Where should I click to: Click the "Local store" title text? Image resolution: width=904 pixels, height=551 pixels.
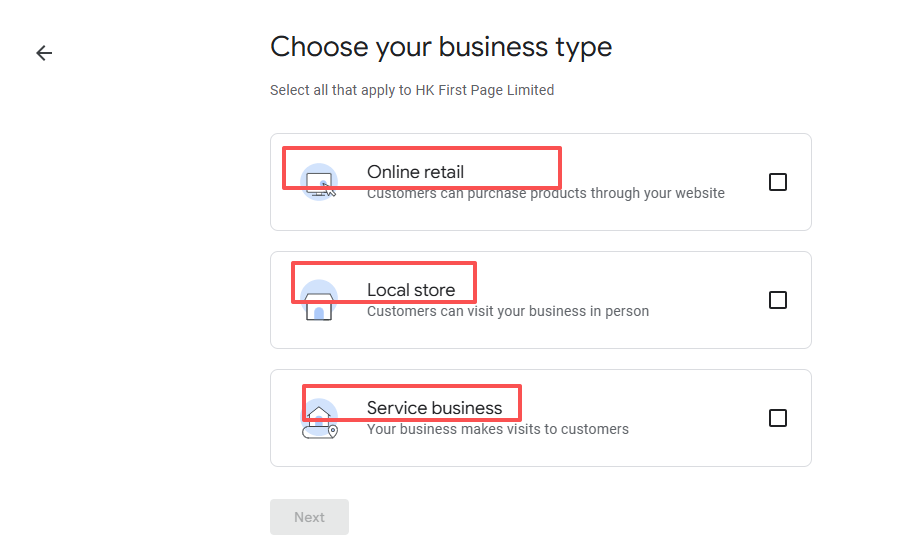[x=410, y=290]
